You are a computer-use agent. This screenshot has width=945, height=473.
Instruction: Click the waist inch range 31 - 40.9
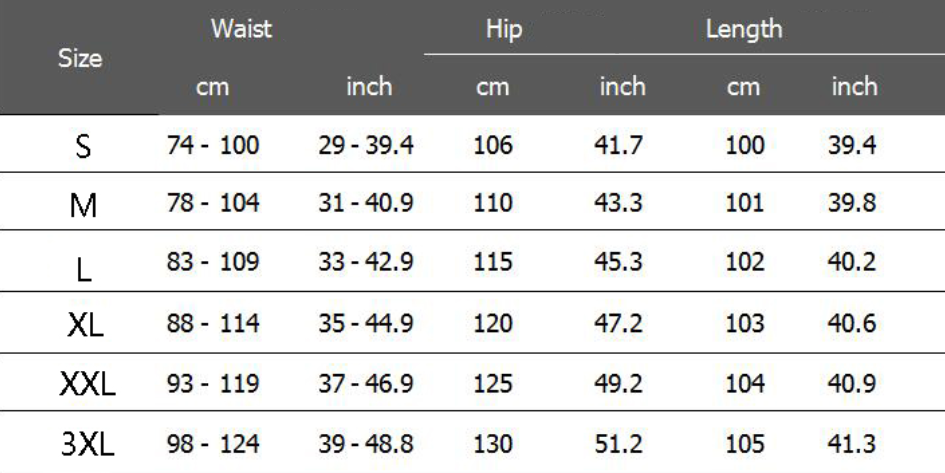(x=366, y=204)
